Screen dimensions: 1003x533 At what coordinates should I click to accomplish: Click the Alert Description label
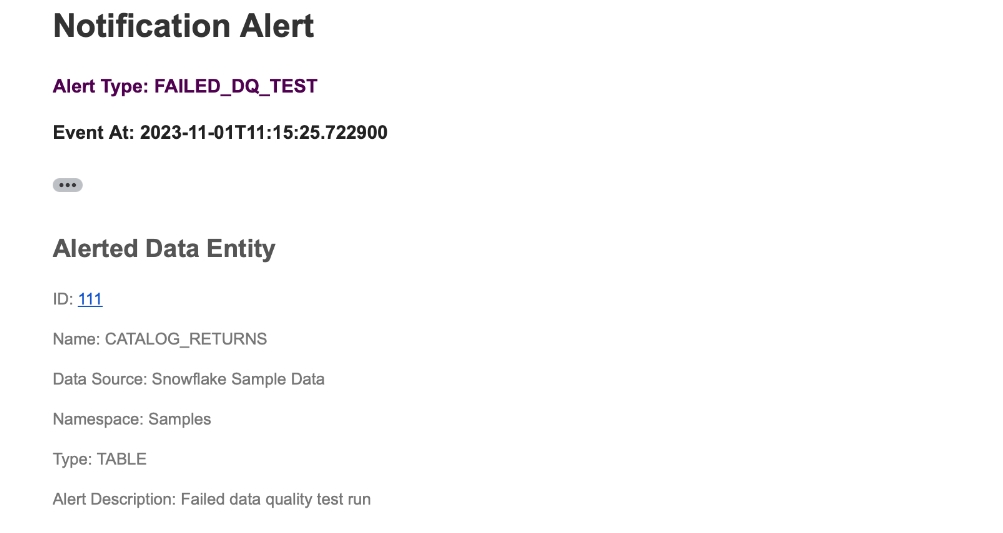pyautogui.click(x=114, y=499)
